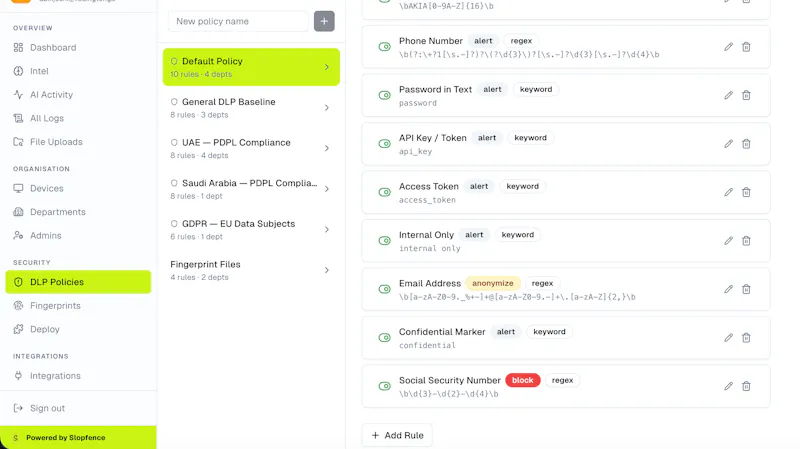Open Integrations page
The image size is (800, 449).
click(78, 376)
